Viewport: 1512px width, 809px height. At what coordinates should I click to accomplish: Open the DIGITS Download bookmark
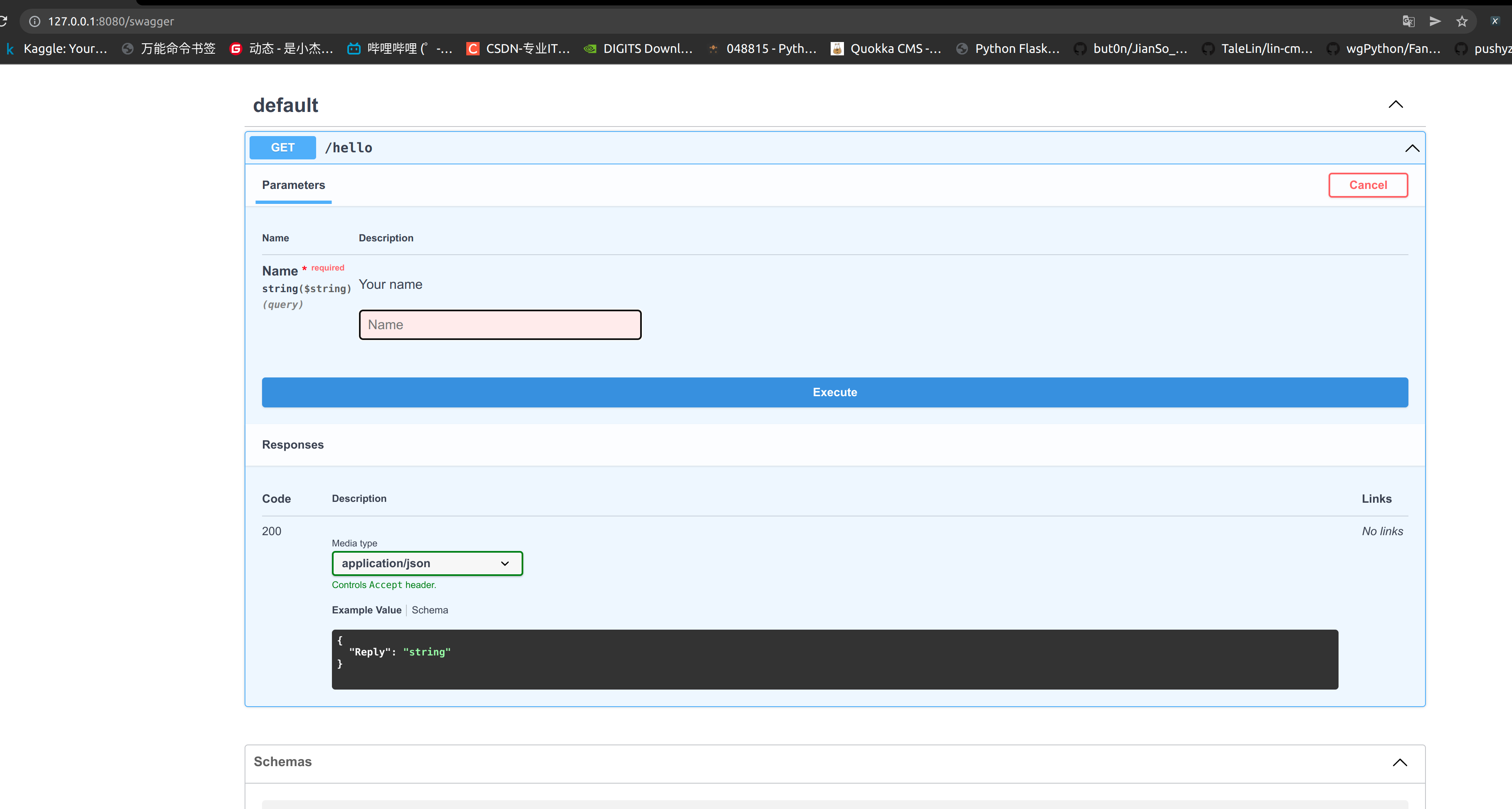point(638,49)
